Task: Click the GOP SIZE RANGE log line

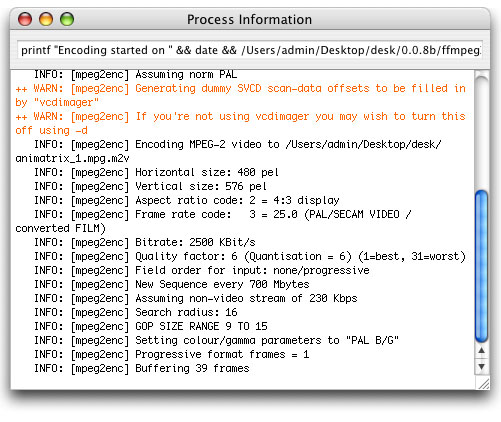Action: [x=151, y=326]
